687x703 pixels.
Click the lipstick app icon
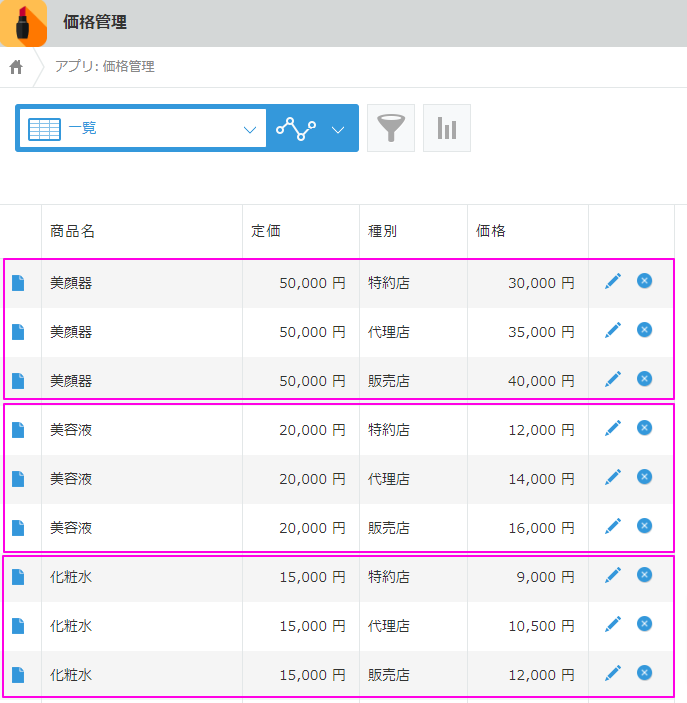tap(23, 23)
